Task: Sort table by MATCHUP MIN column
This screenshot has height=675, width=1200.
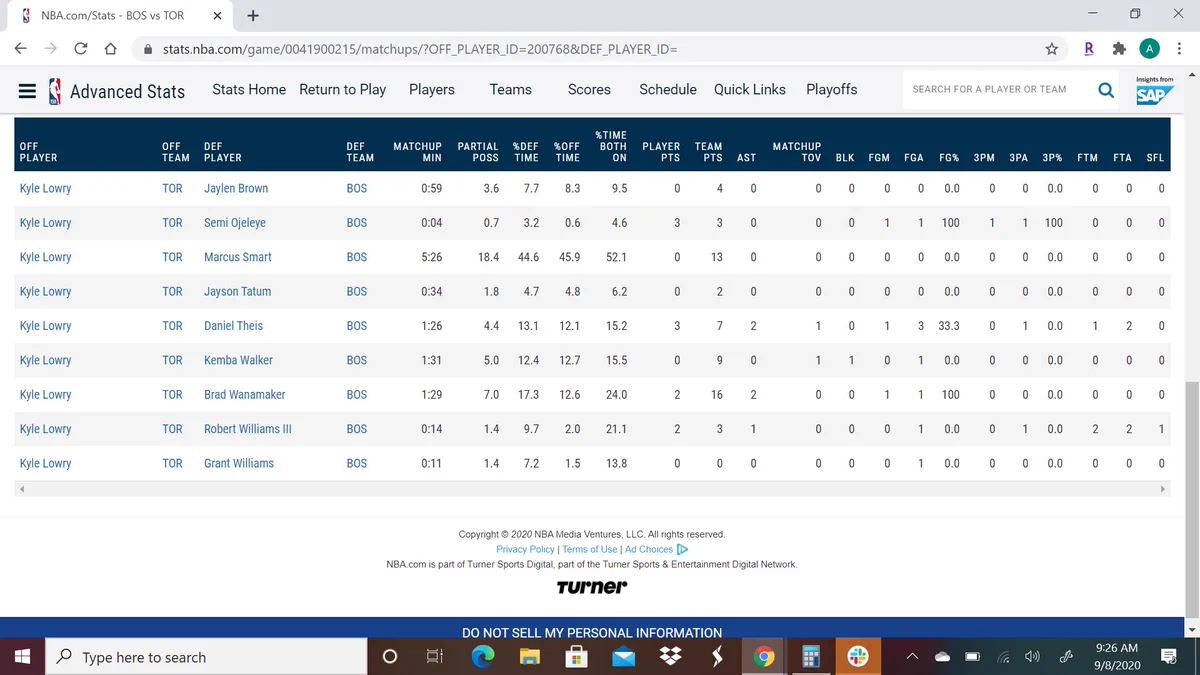Action: [417, 152]
